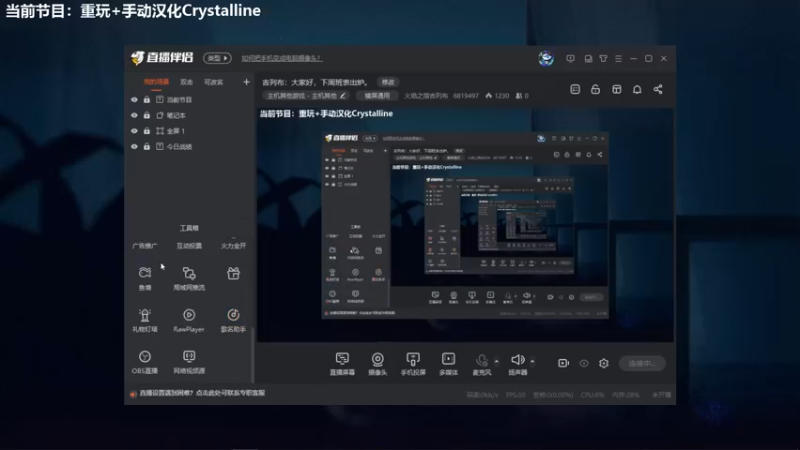Expand the microphone volume arrow
This screenshot has width=800, height=450.
click(x=496, y=361)
